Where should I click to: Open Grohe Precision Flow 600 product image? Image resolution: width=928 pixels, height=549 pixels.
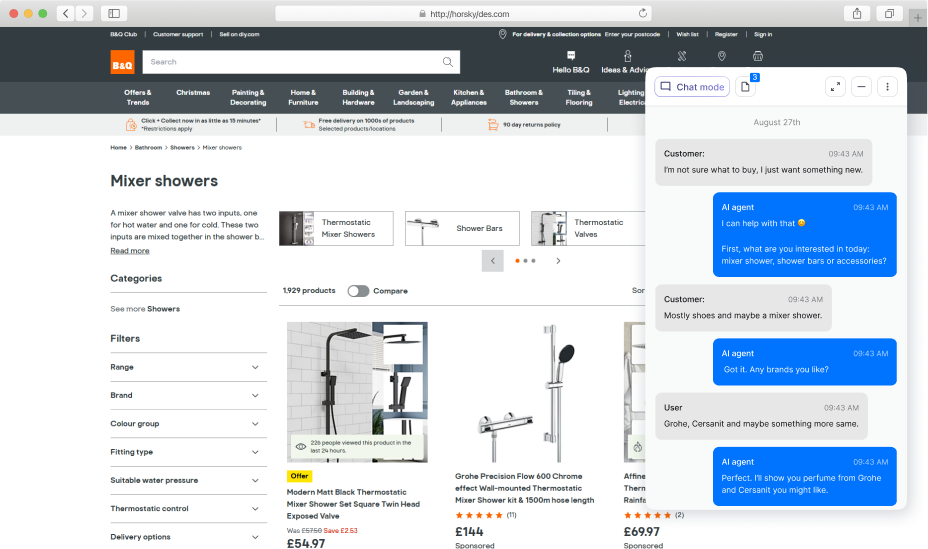(x=526, y=392)
